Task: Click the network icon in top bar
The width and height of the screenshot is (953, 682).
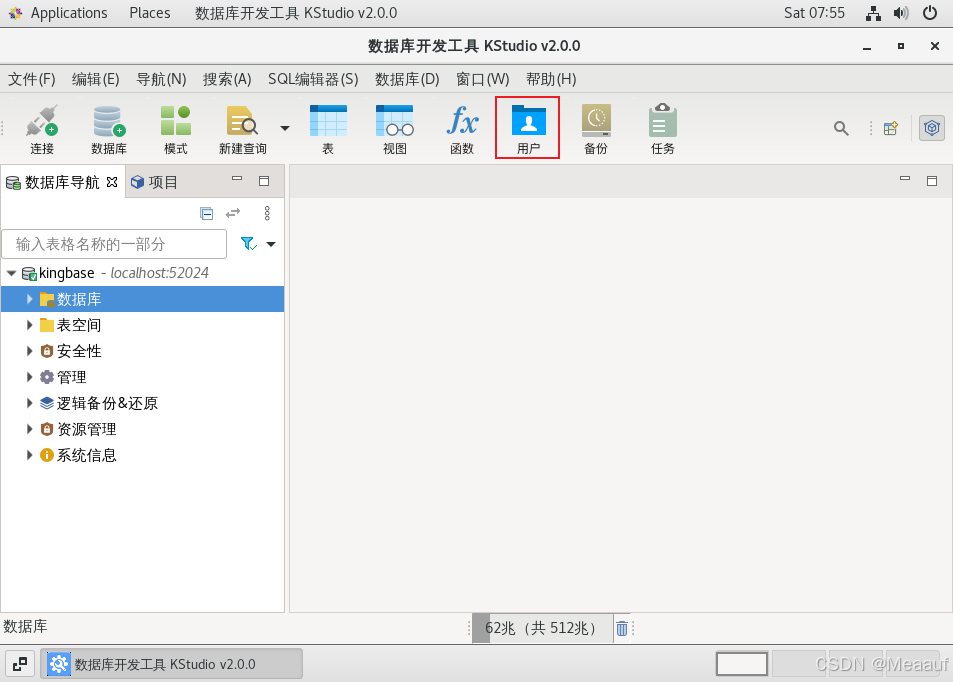Action: coord(873,13)
